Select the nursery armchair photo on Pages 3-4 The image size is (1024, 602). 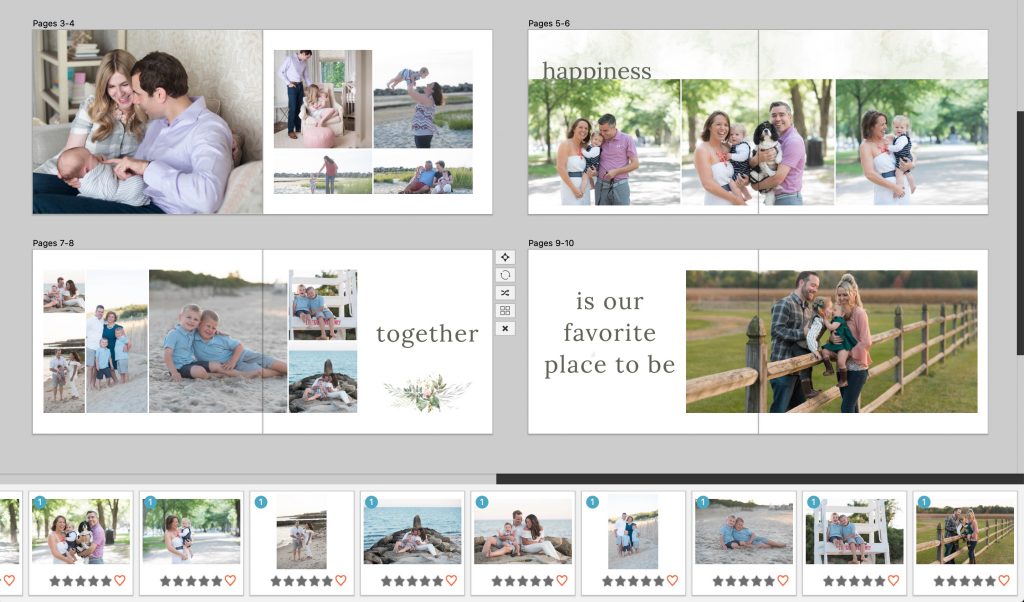(323, 99)
